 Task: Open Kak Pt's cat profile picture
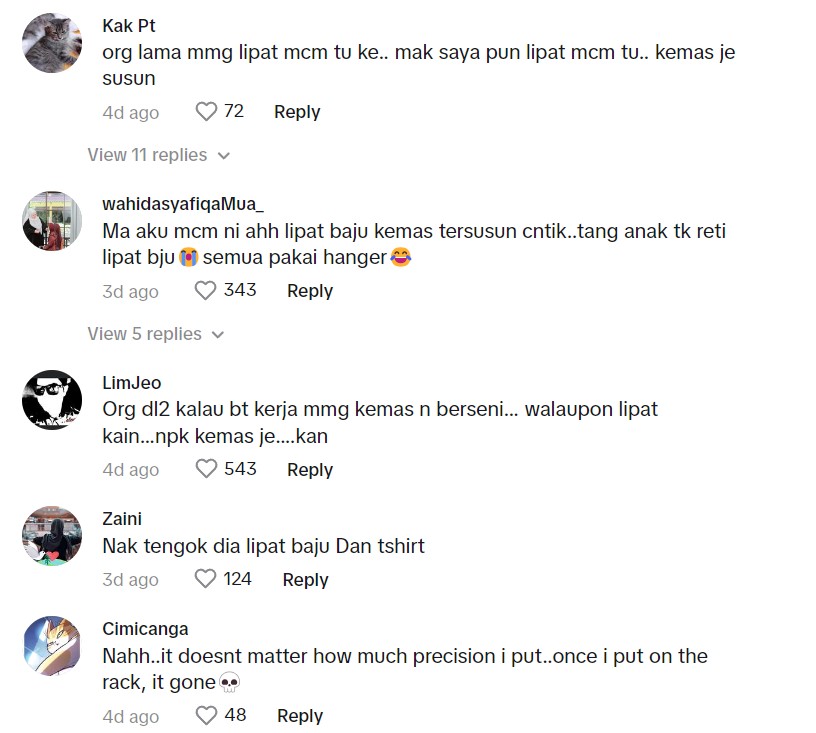[52, 43]
